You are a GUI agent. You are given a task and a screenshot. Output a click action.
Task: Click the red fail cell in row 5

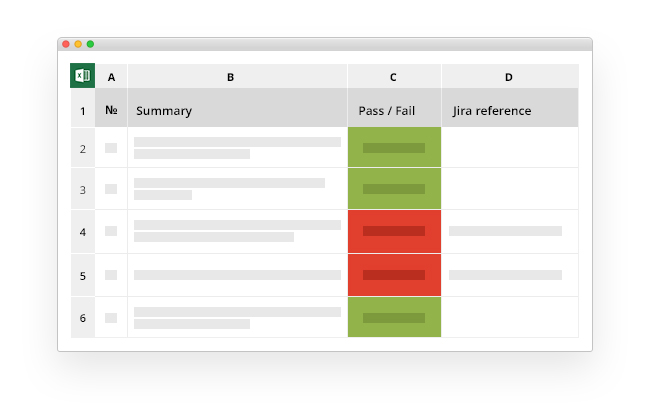(x=394, y=275)
